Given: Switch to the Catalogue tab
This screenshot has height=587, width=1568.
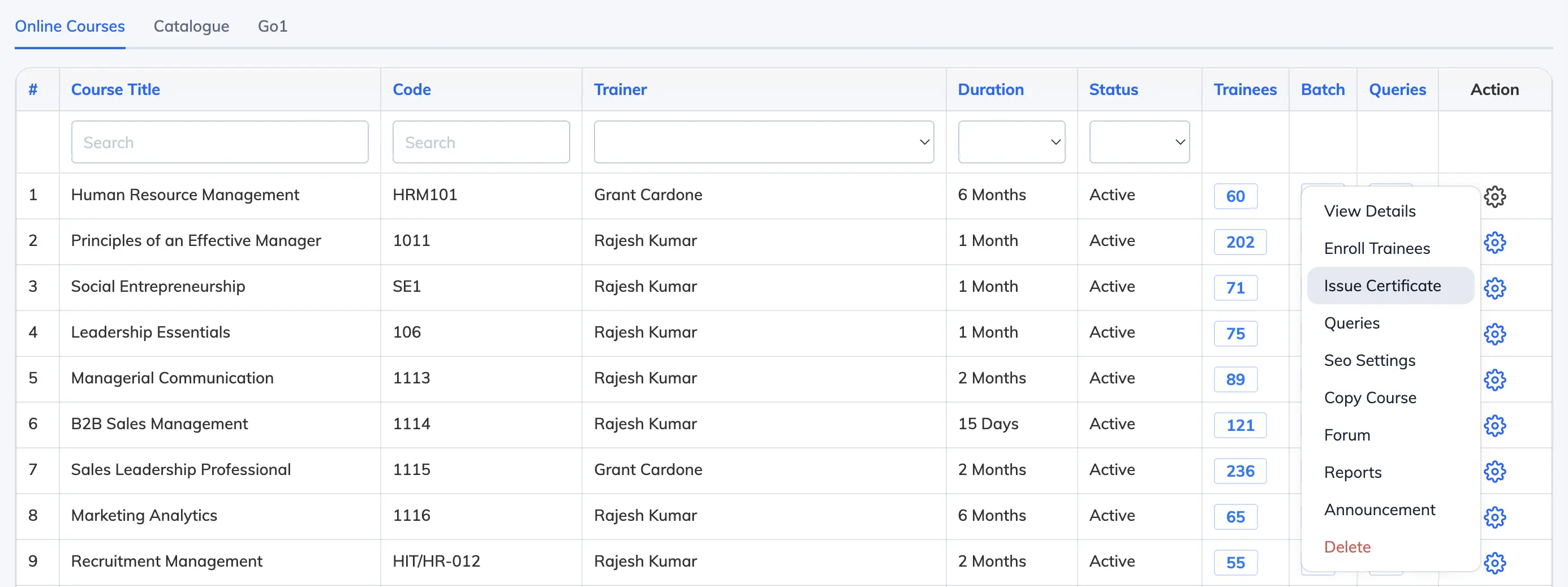Looking at the screenshot, I should click(x=191, y=26).
